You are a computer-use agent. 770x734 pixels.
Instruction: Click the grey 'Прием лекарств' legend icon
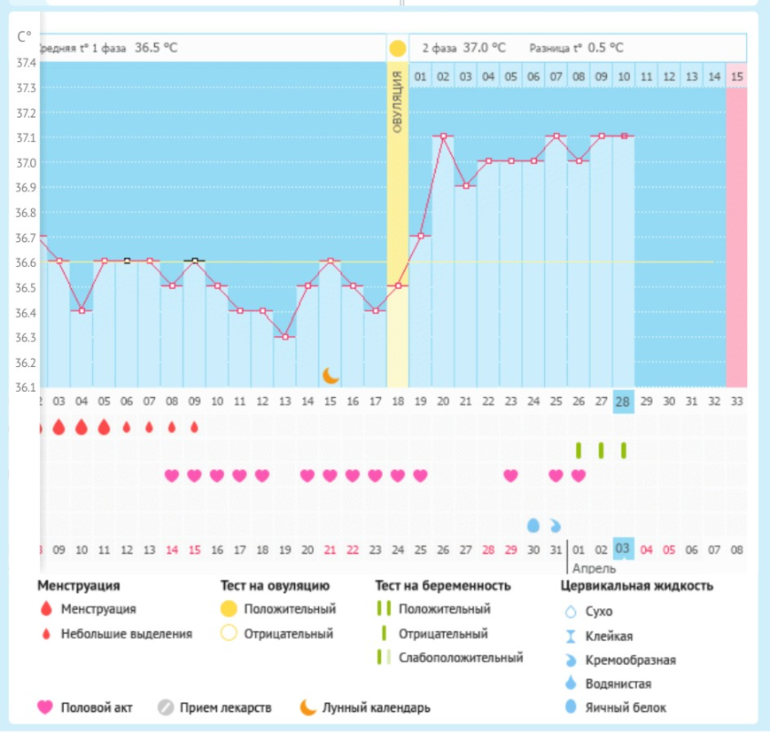[x=167, y=707]
